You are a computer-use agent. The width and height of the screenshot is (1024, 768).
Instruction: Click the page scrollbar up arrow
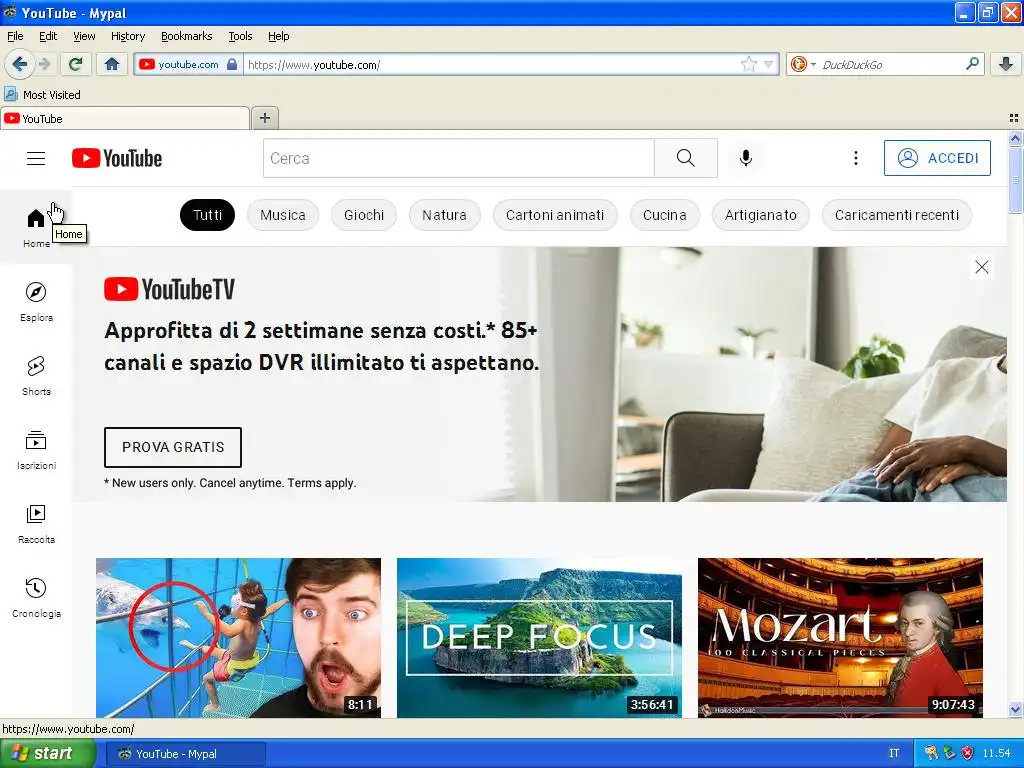click(1015, 138)
